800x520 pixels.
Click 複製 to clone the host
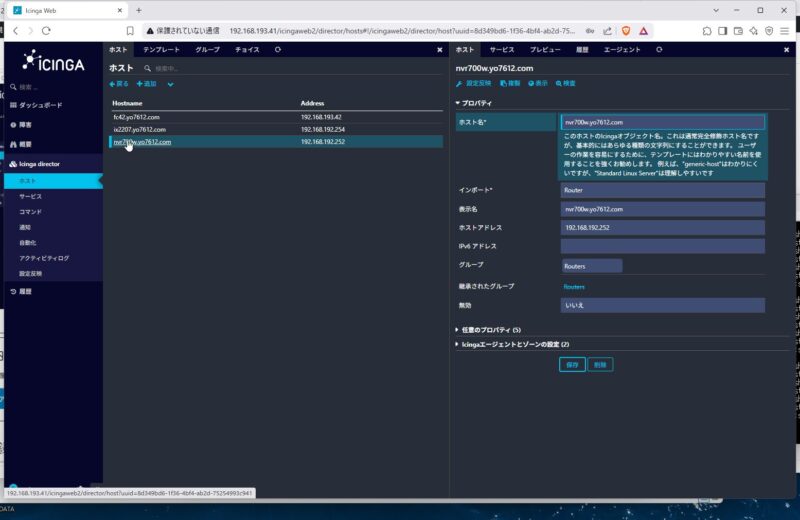pyautogui.click(x=510, y=83)
